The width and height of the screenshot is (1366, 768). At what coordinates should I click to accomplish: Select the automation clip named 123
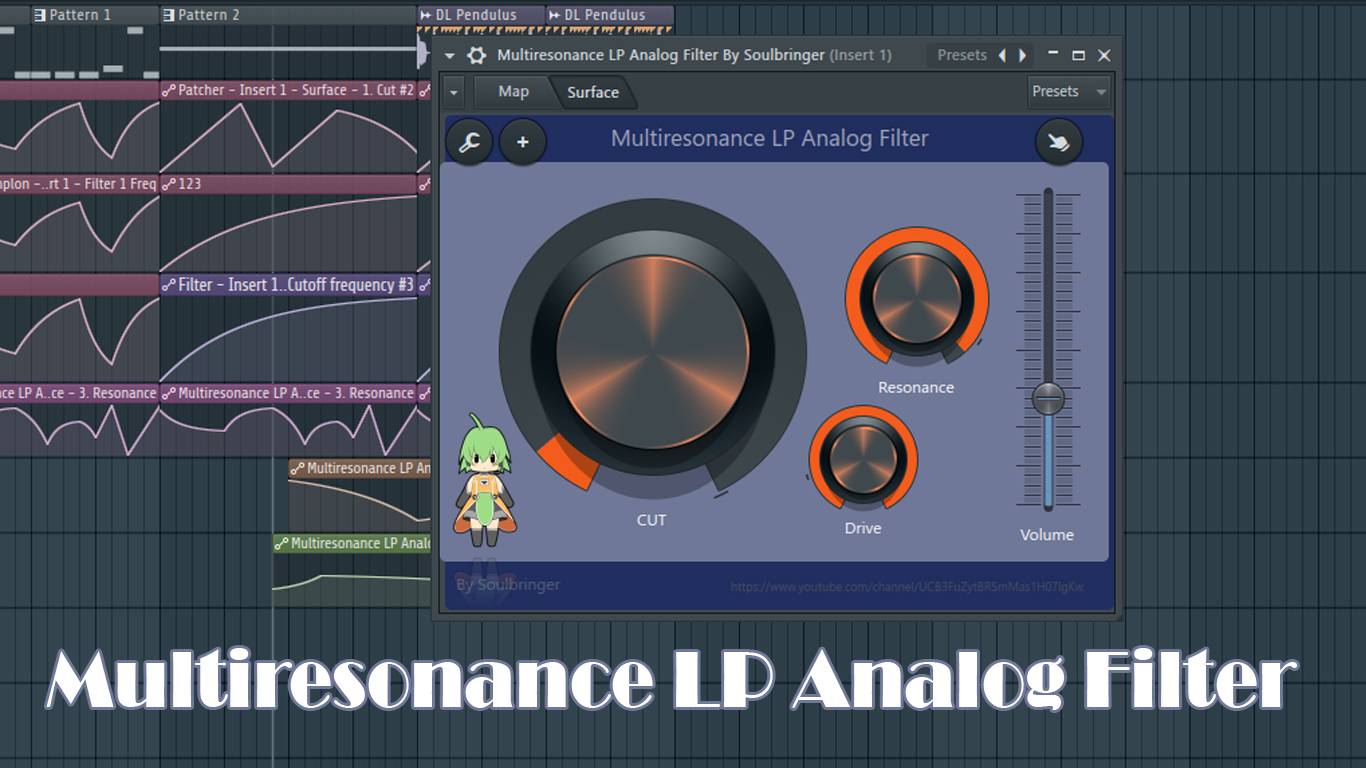[288, 184]
